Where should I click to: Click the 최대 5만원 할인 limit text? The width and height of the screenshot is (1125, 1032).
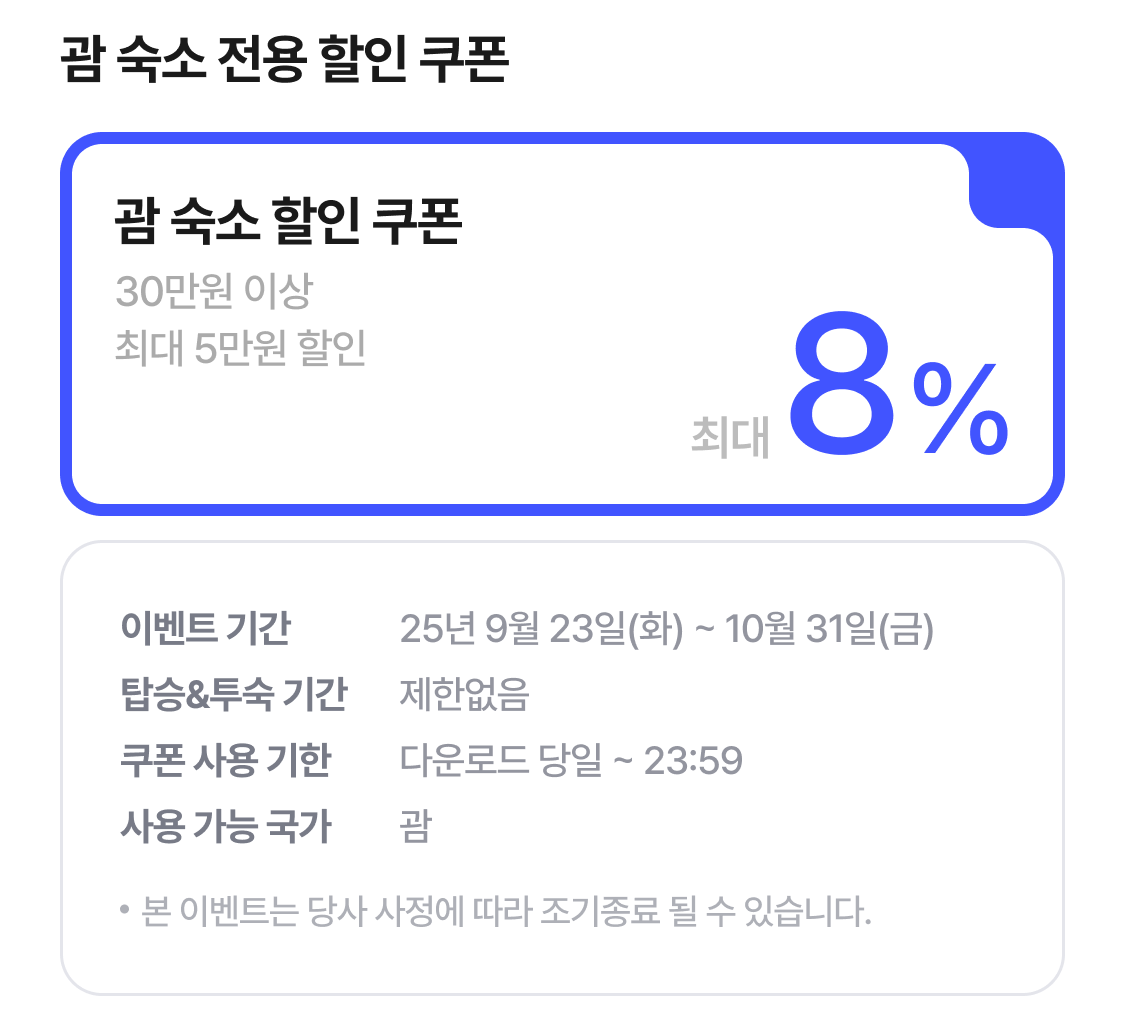(x=240, y=348)
